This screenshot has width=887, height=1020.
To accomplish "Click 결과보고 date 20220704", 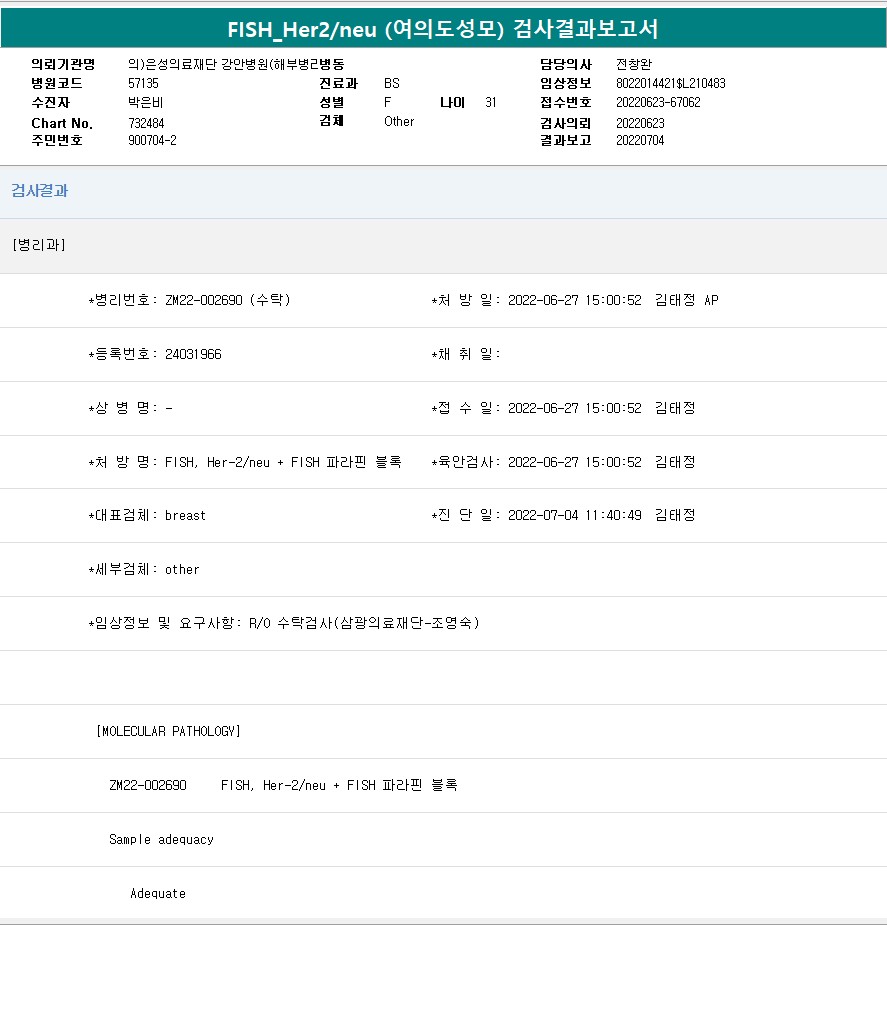I will [x=640, y=141].
